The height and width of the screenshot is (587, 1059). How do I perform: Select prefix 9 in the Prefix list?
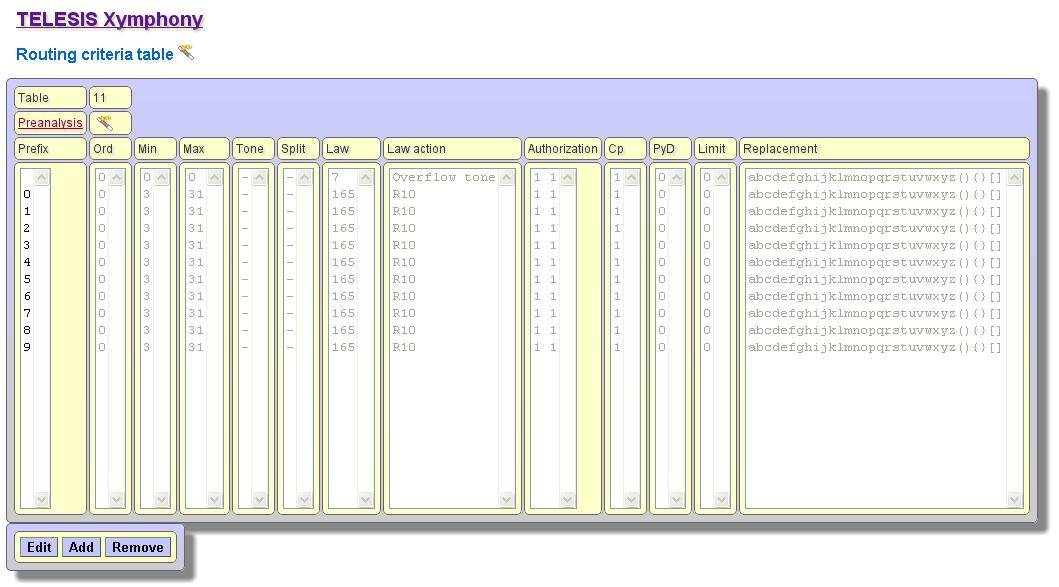click(x=27, y=347)
